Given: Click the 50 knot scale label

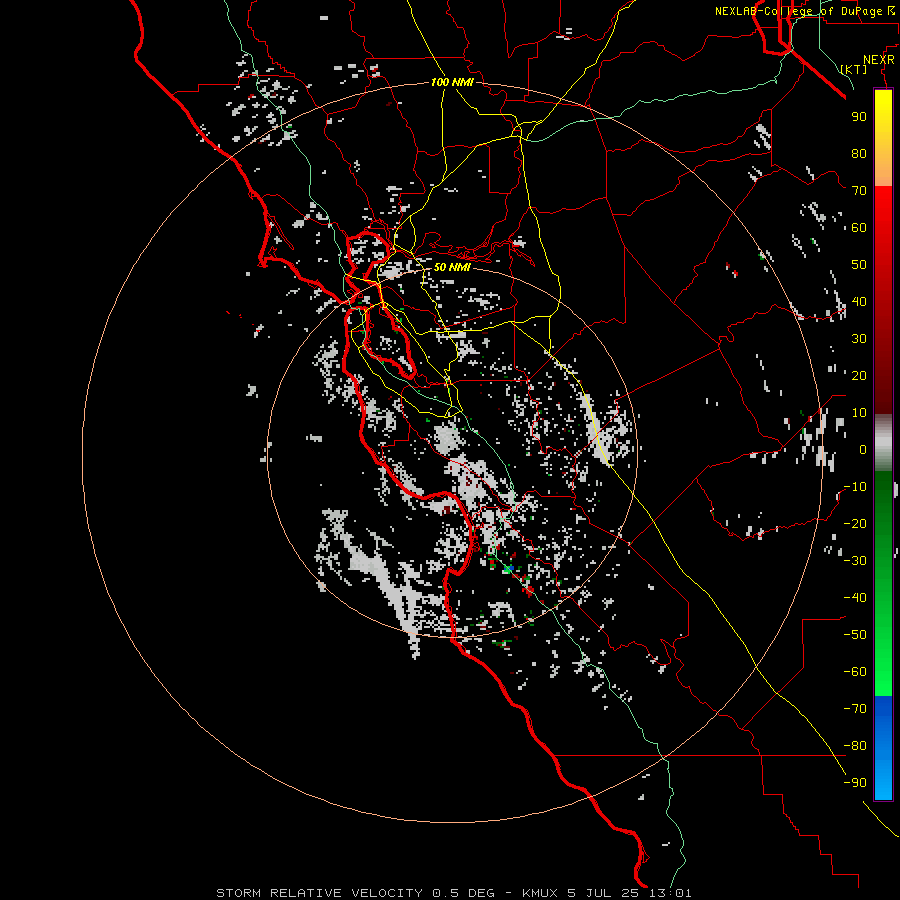Looking at the screenshot, I should coord(859,265).
